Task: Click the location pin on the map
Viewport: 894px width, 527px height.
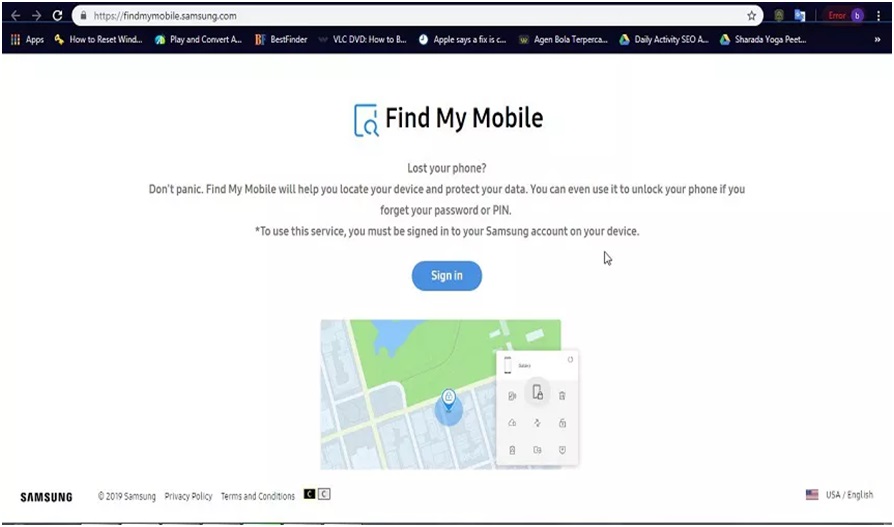Action: (449, 399)
